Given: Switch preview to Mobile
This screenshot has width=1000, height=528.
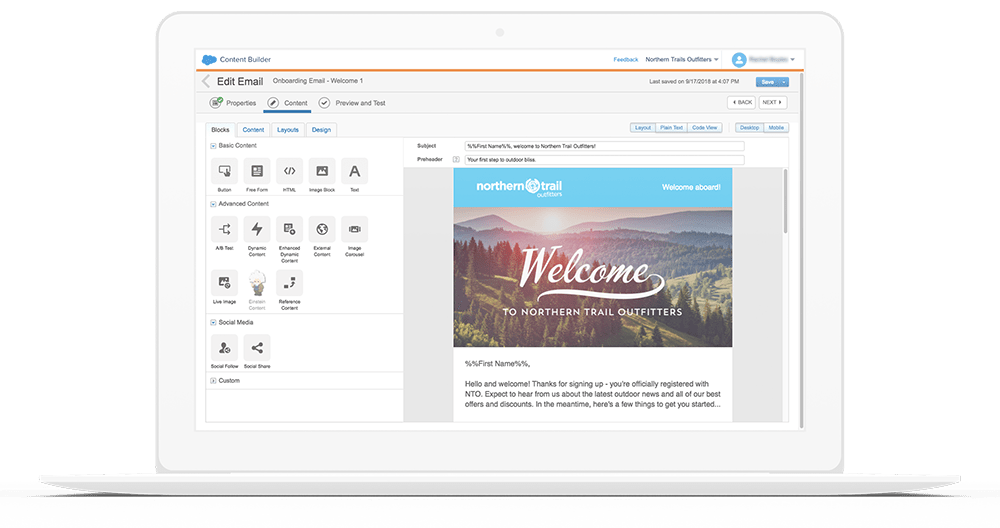Looking at the screenshot, I should 776,128.
